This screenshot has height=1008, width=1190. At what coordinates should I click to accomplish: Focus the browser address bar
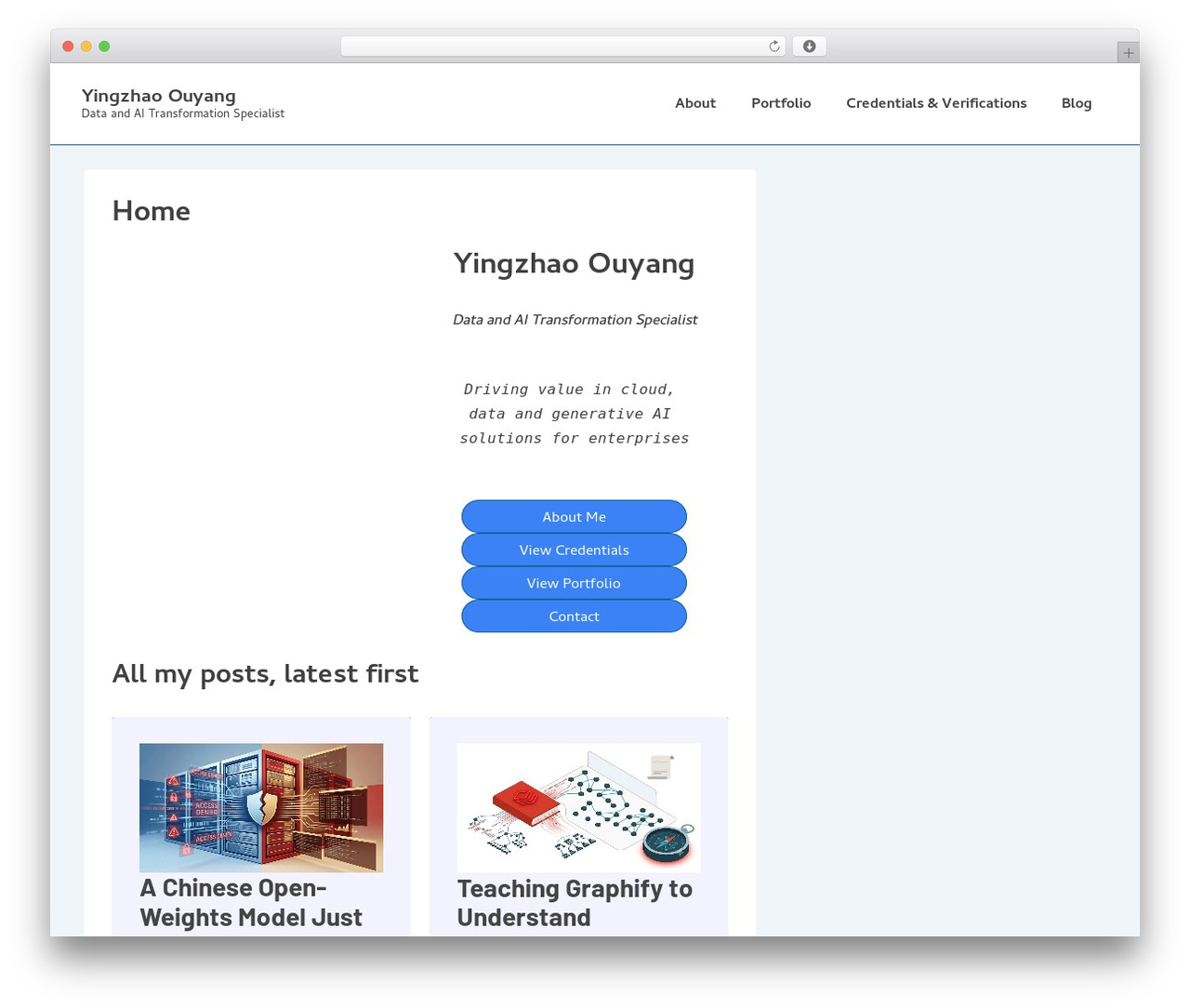pyautogui.click(x=562, y=46)
